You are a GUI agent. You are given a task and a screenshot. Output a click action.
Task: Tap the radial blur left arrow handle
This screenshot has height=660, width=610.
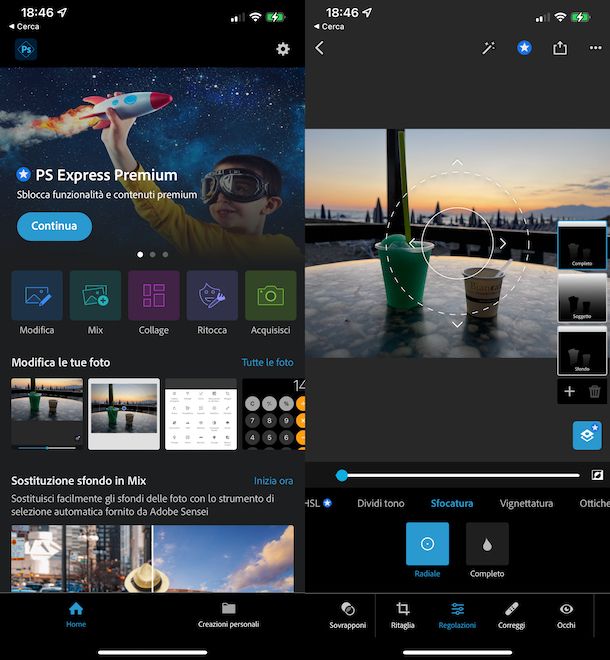(x=413, y=243)
